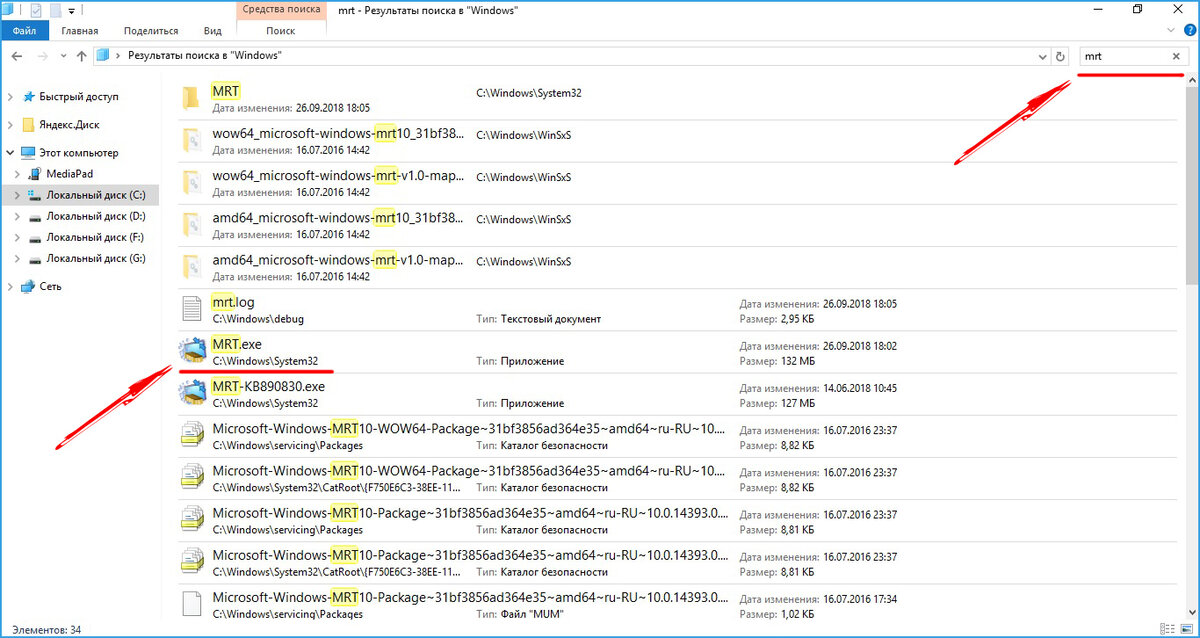The height and width of the screenshot is (638, 1200).
Task: Click icon of the 8,81 КБ catalog in System32\CatRoot
Action: pyautogui.click(x=191, y=561)
